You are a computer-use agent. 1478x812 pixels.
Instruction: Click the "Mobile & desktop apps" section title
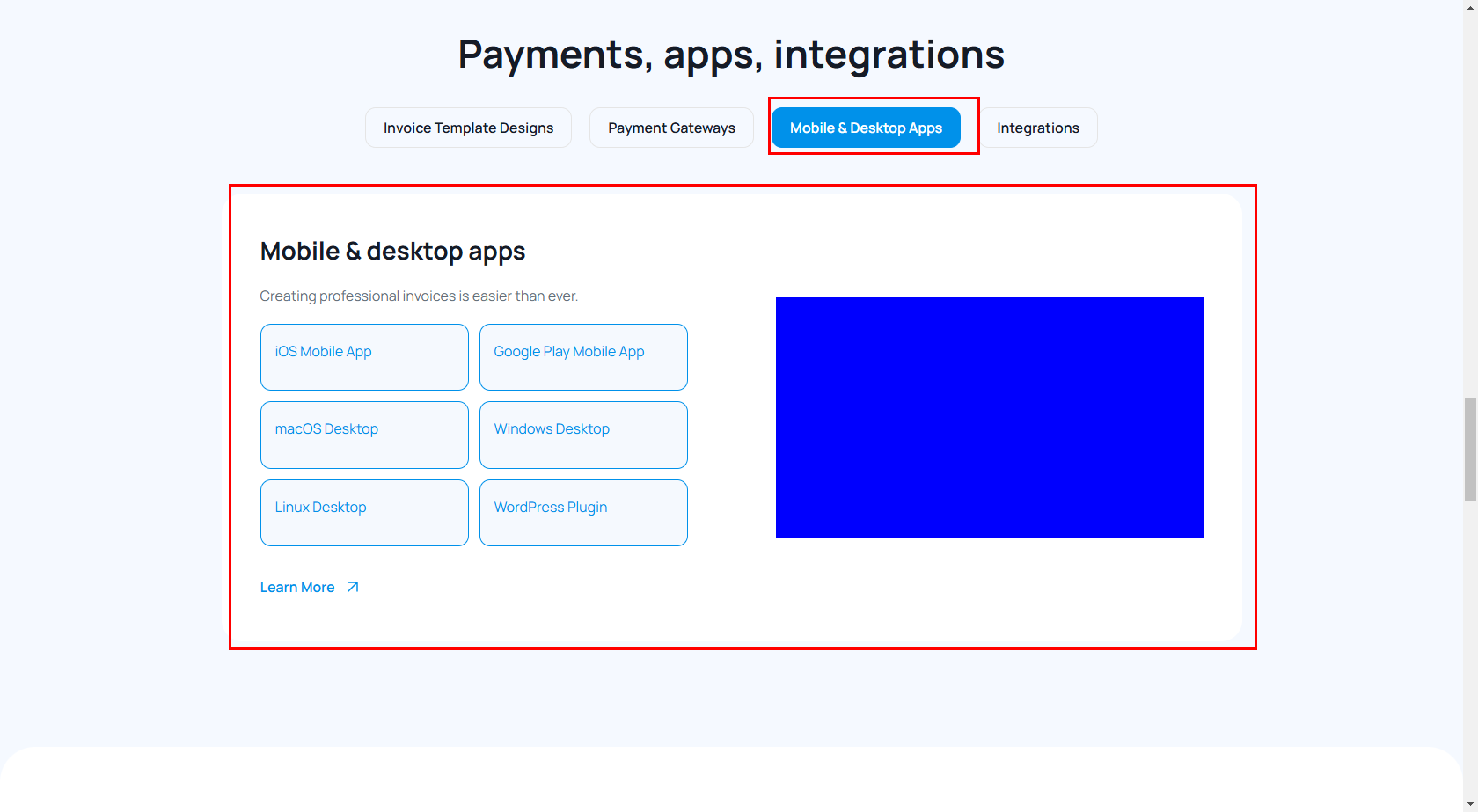tap(392, 252)
